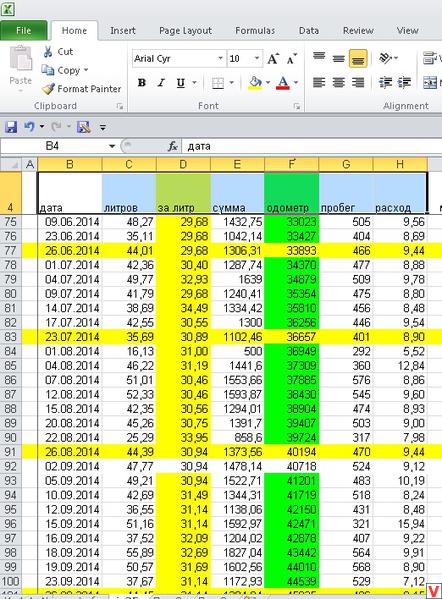Open the font name dropdown Arial Cyr

[220, 58]
